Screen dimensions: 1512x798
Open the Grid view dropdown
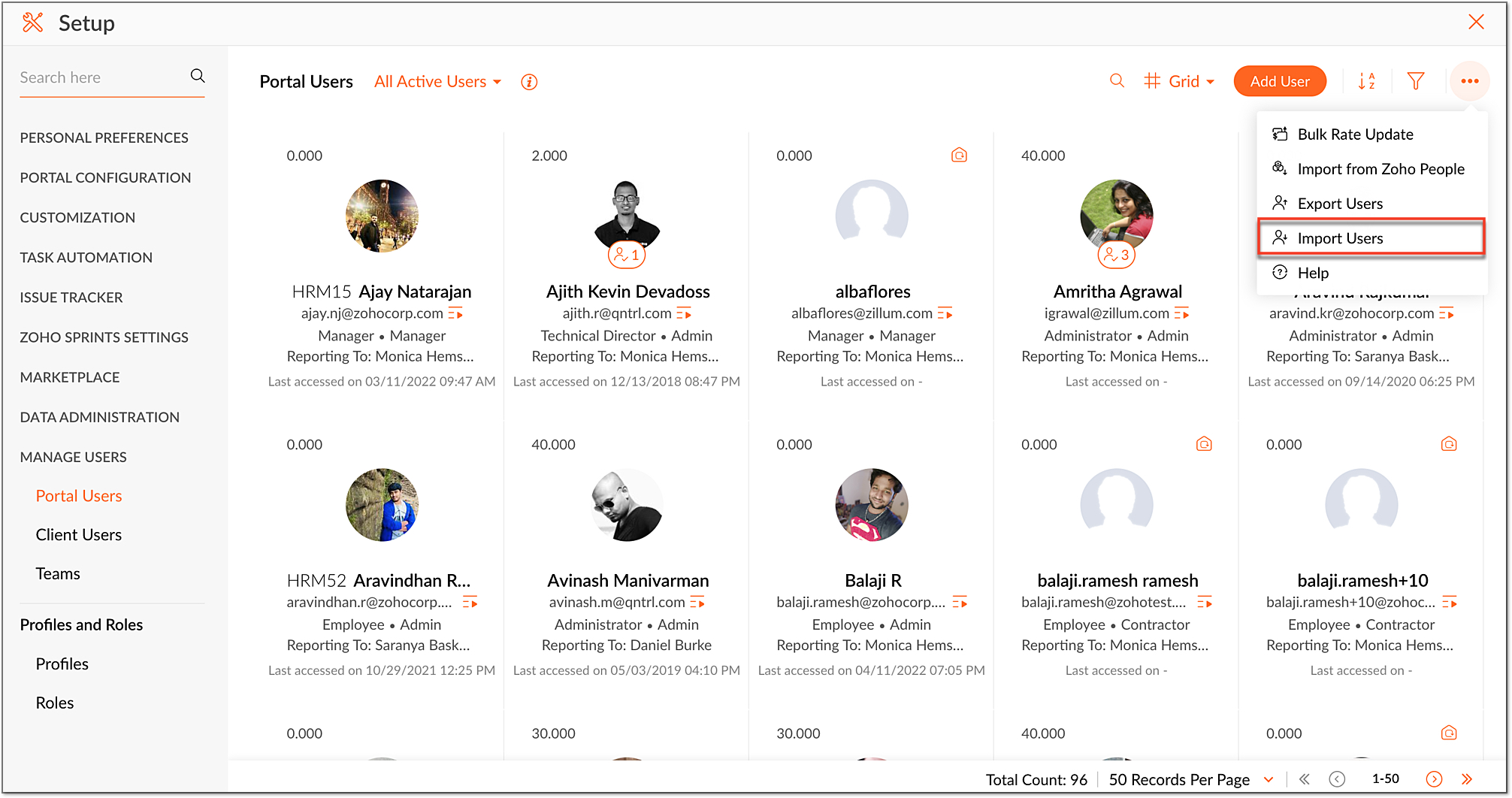pyautogui.click(x=1179, y=81)
